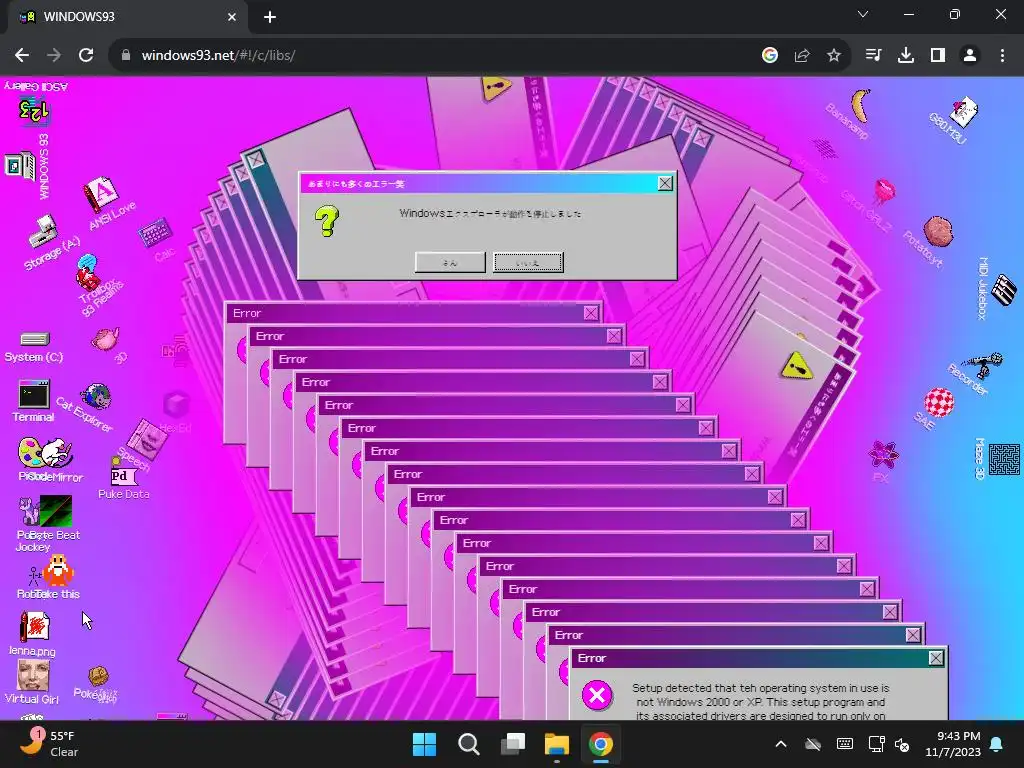Toggle the Chrome side panel

938,55
